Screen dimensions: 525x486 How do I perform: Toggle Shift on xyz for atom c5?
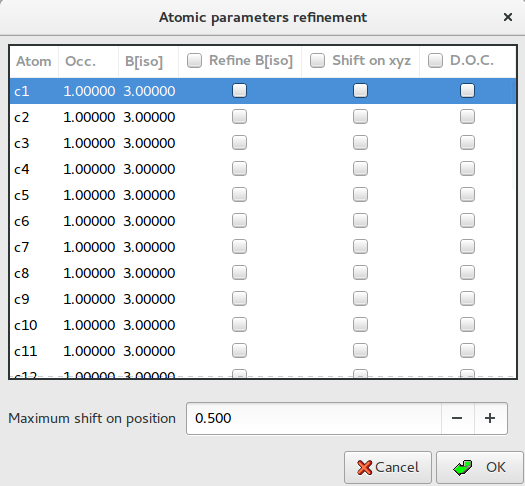361,195
